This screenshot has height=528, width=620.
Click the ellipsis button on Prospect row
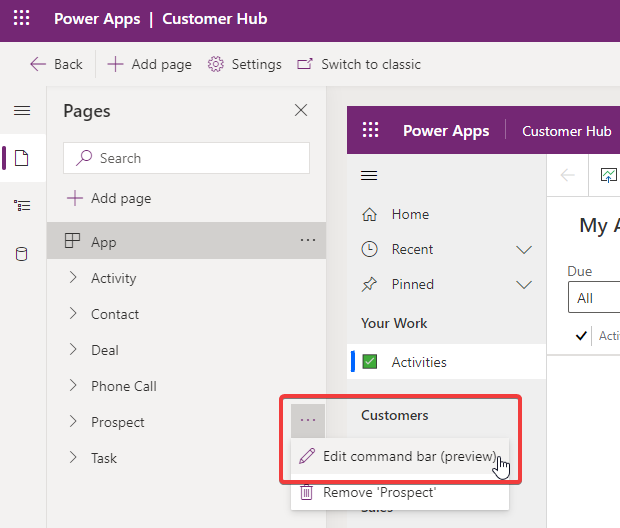point(308,420)
